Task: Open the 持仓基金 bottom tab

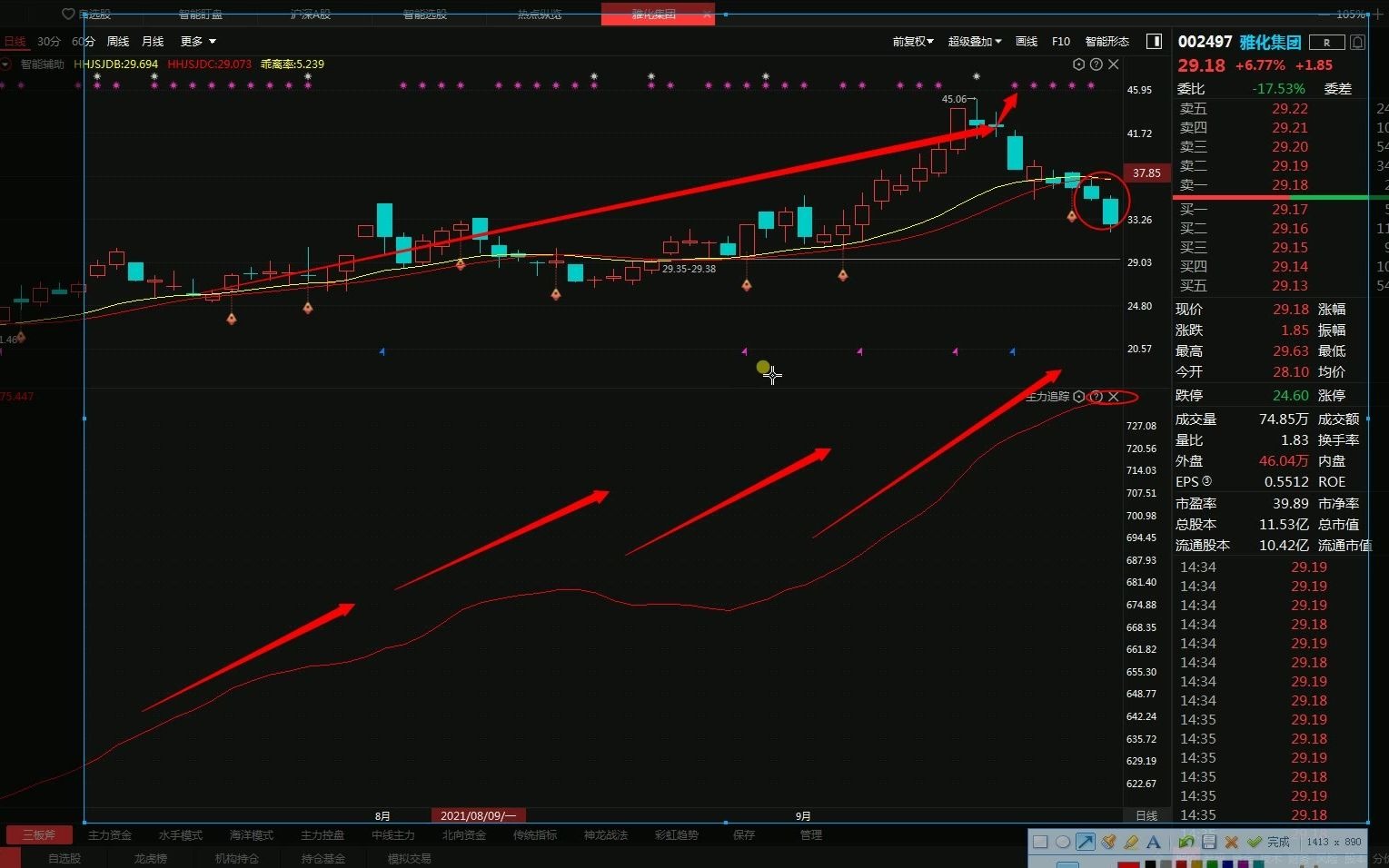Action: coord(323,858)
